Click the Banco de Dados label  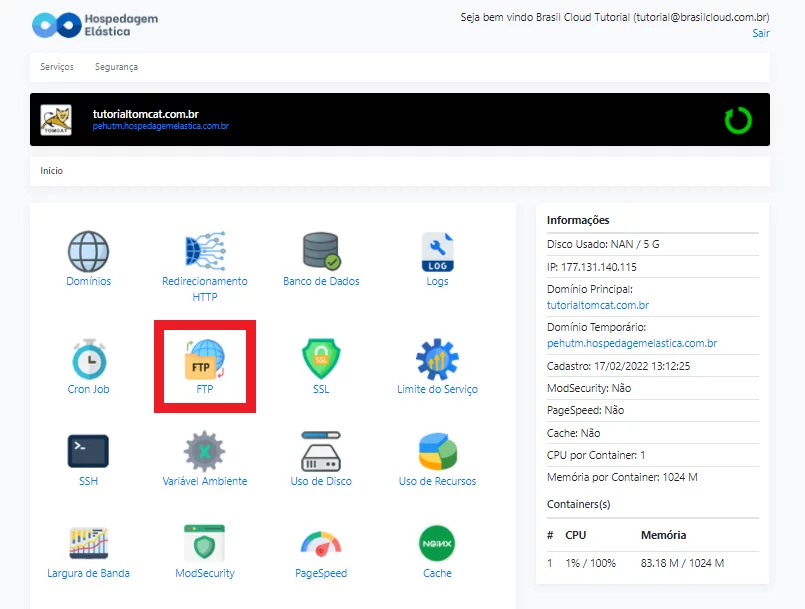321,281
